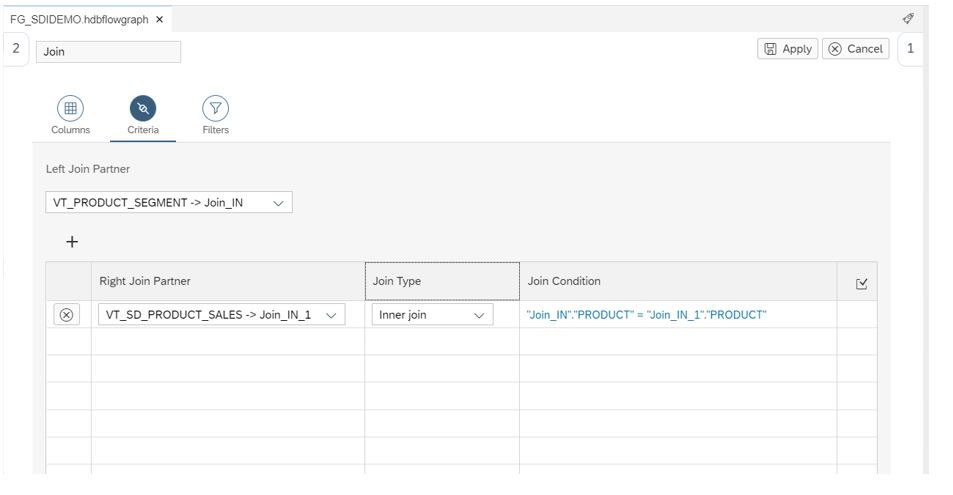Select the number 1 port on right
The width and height of the screenshot is (953, 495).
pos(910,49)
